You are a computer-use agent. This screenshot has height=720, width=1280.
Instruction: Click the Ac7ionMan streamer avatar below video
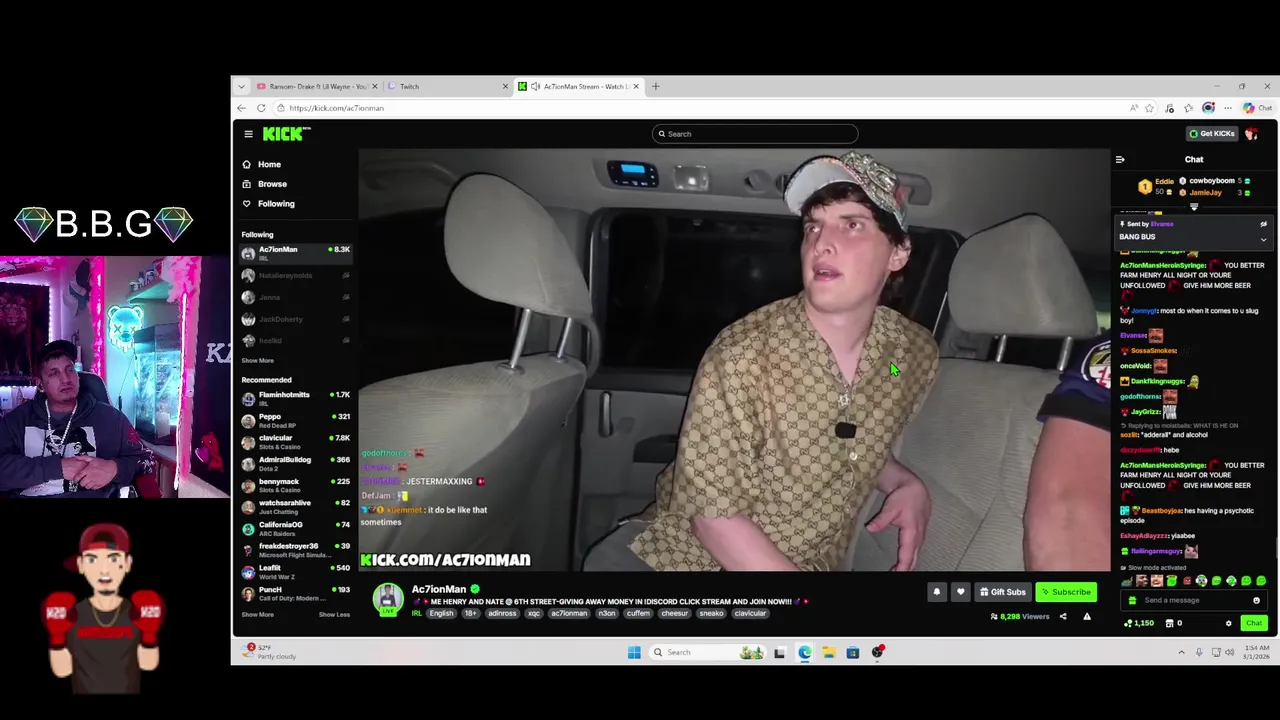click(x=388, y=599)
